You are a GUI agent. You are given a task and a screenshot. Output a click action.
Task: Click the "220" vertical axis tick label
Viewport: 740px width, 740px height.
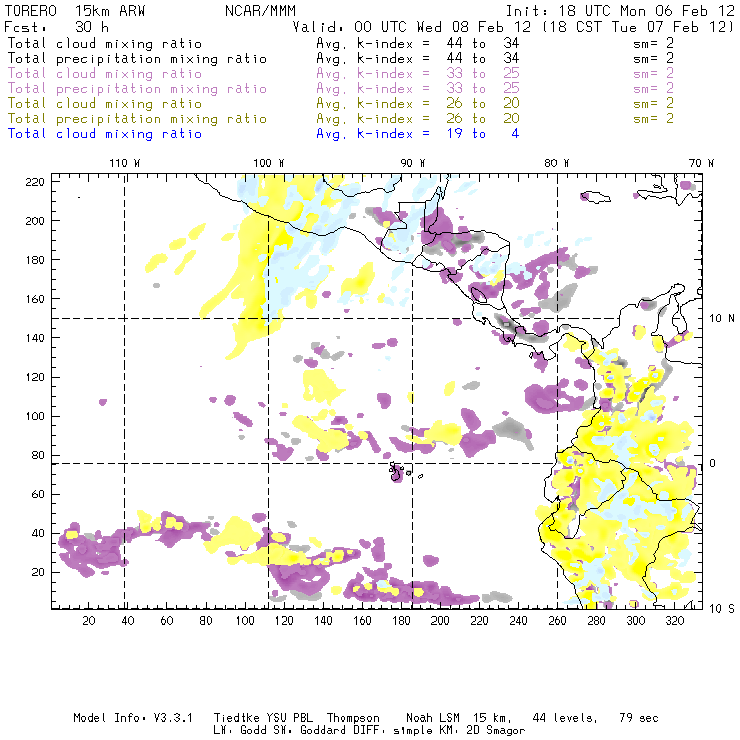(34, 182)
